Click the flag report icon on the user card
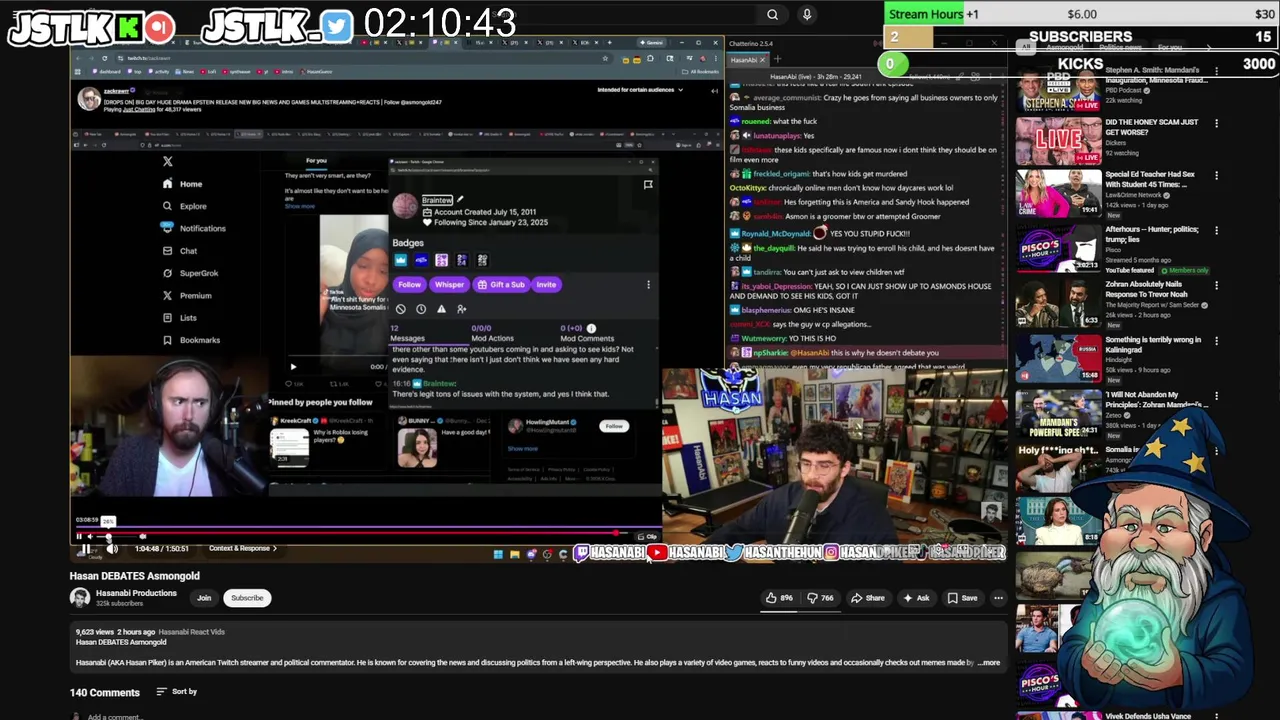This screenshot has width=1280, height=720. coord(648,184)
